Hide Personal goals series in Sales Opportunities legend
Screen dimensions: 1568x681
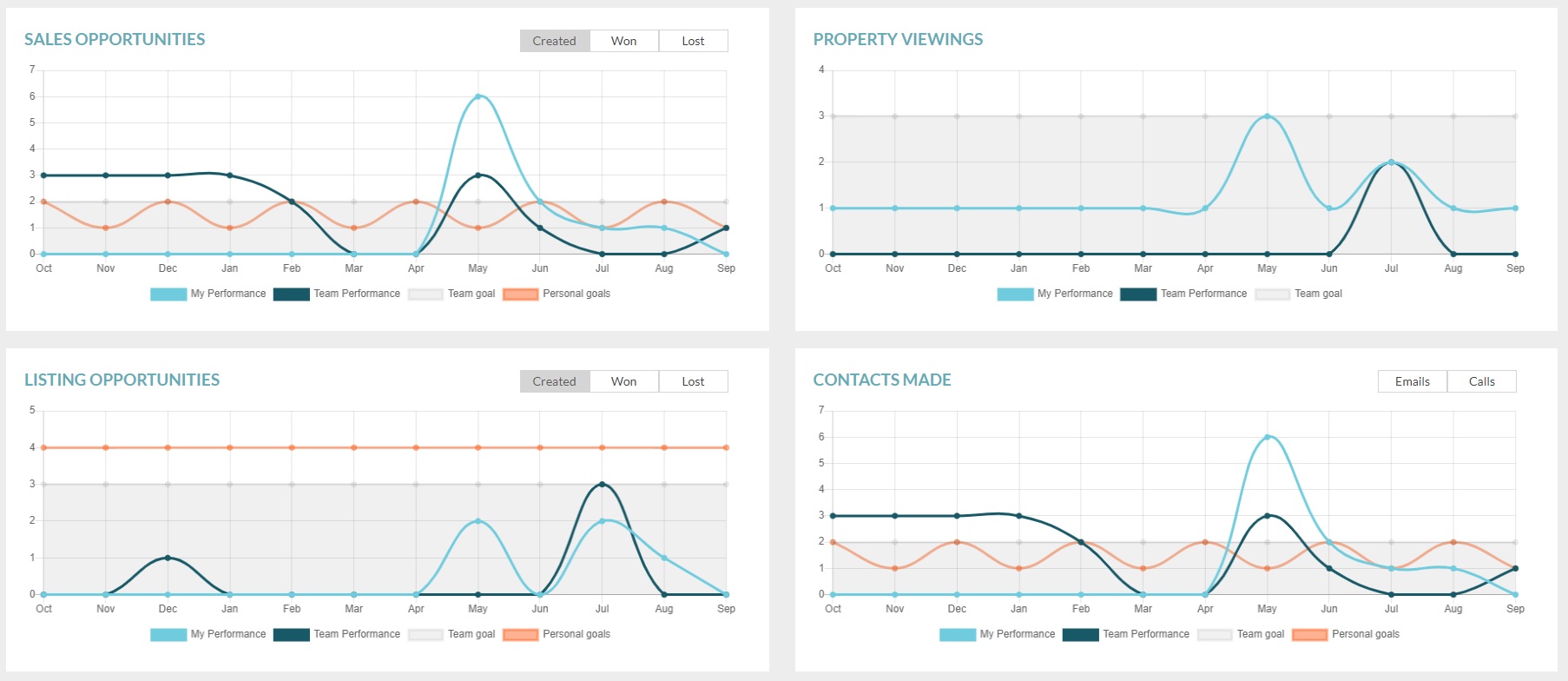576,294
